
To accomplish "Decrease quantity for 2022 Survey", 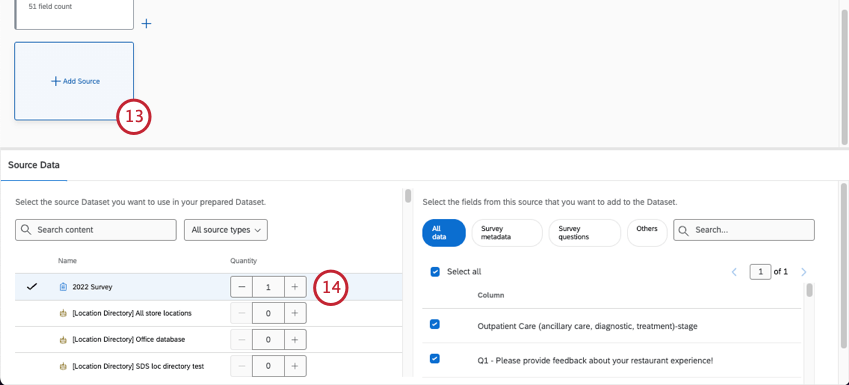I will 241,287.
